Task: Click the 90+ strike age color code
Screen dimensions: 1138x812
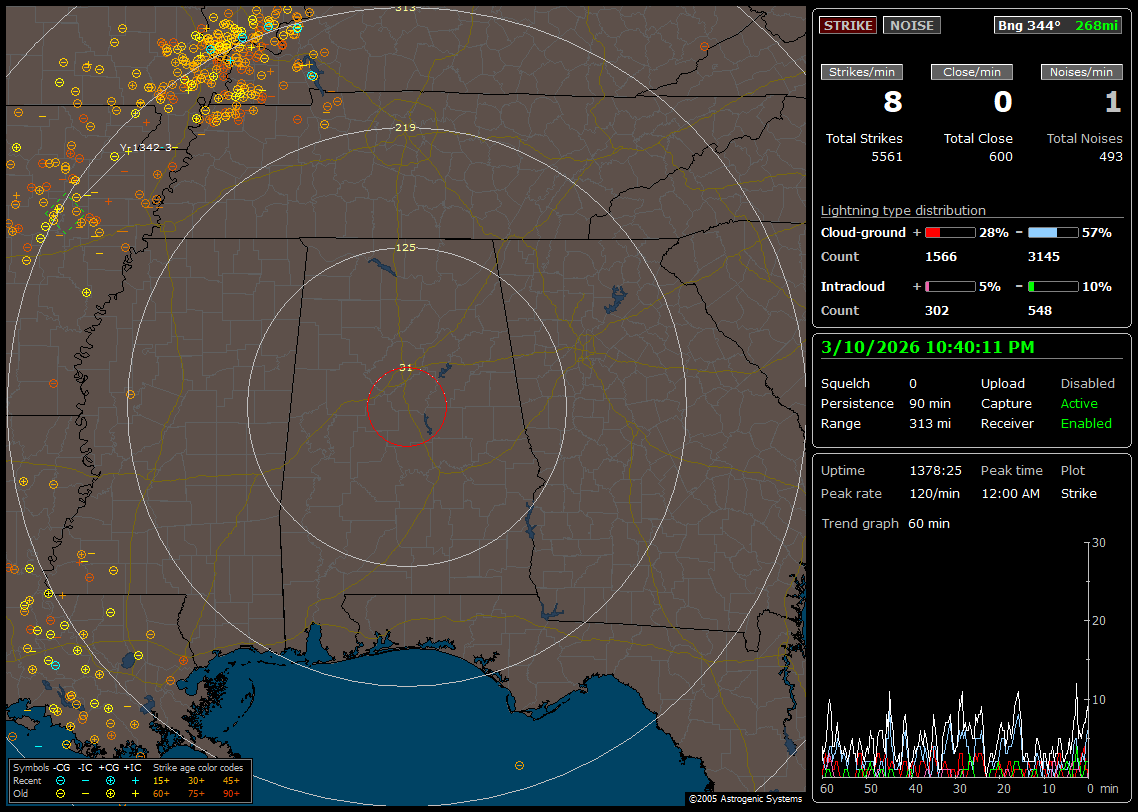Action: coord(231,793)
